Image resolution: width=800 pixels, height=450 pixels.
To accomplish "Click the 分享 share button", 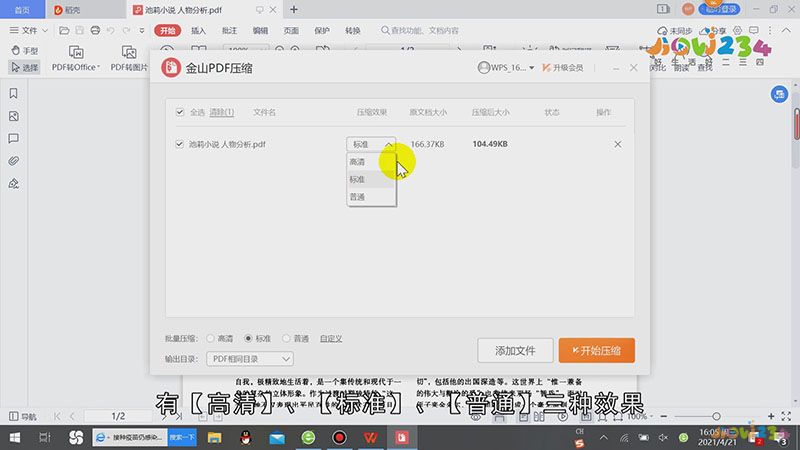I will 713,31.
